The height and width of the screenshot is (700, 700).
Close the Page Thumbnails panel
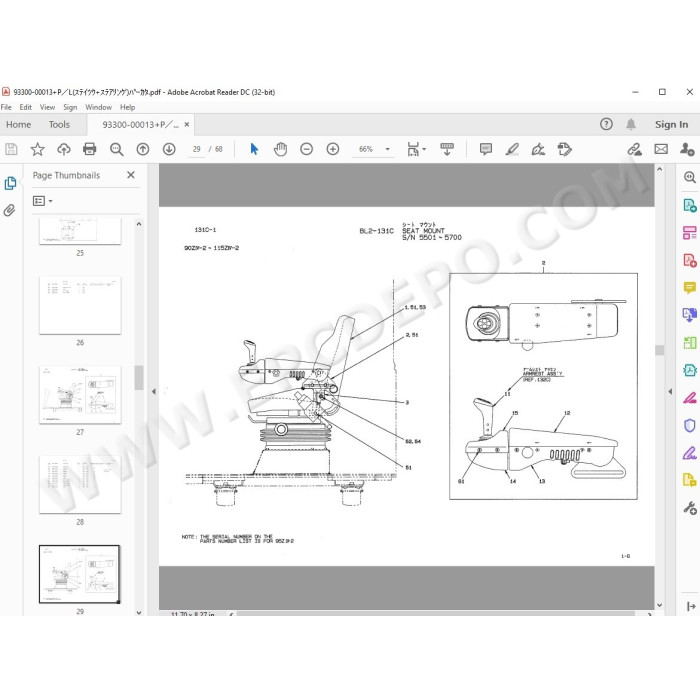(131, 175)
